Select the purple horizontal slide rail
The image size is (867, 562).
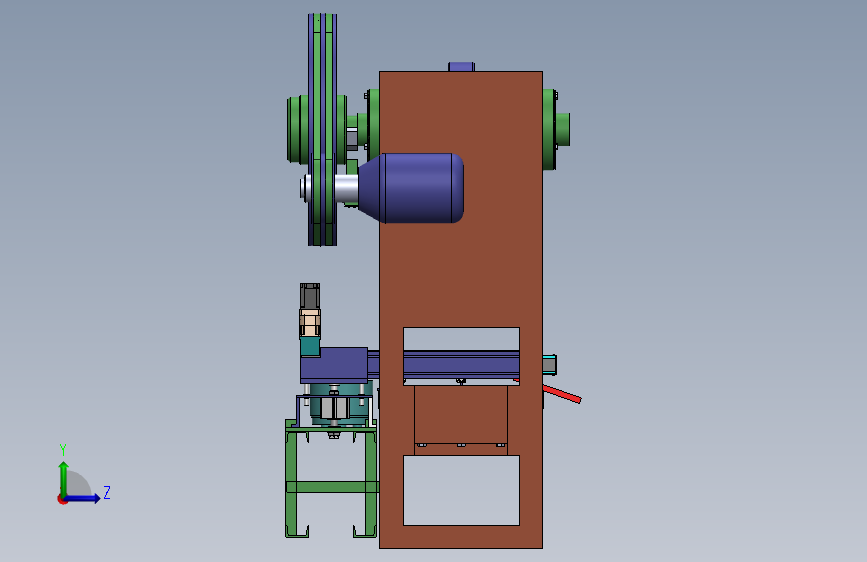(461, 365)
